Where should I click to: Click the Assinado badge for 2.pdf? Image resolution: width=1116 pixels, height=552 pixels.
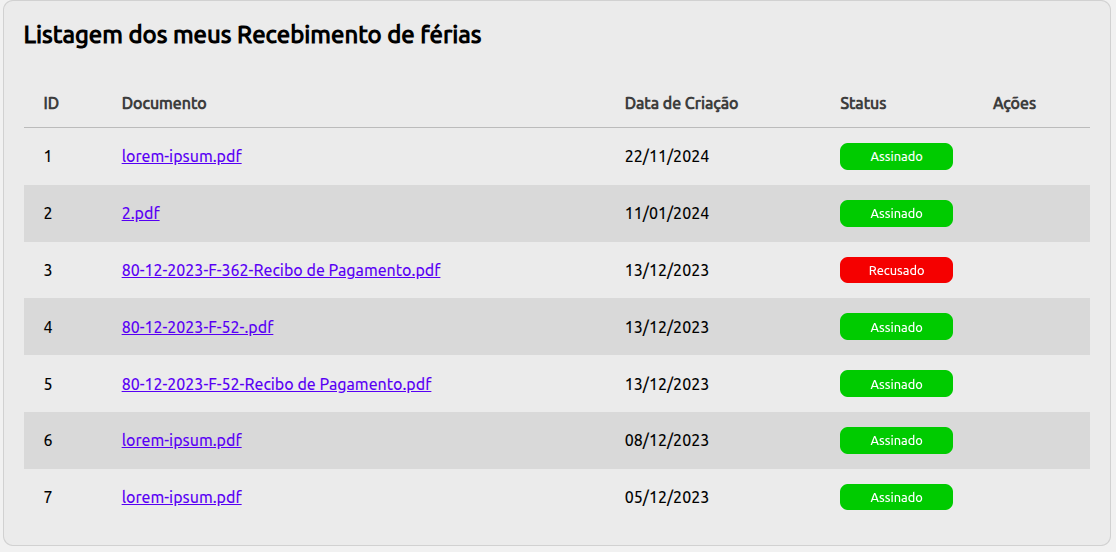coord(896,213)
